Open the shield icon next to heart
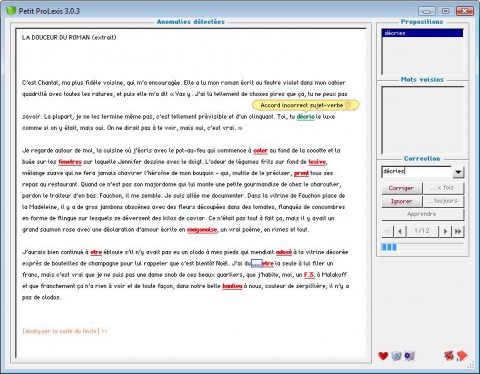This screenshot has height=374, width=480. tap(396, 356)
